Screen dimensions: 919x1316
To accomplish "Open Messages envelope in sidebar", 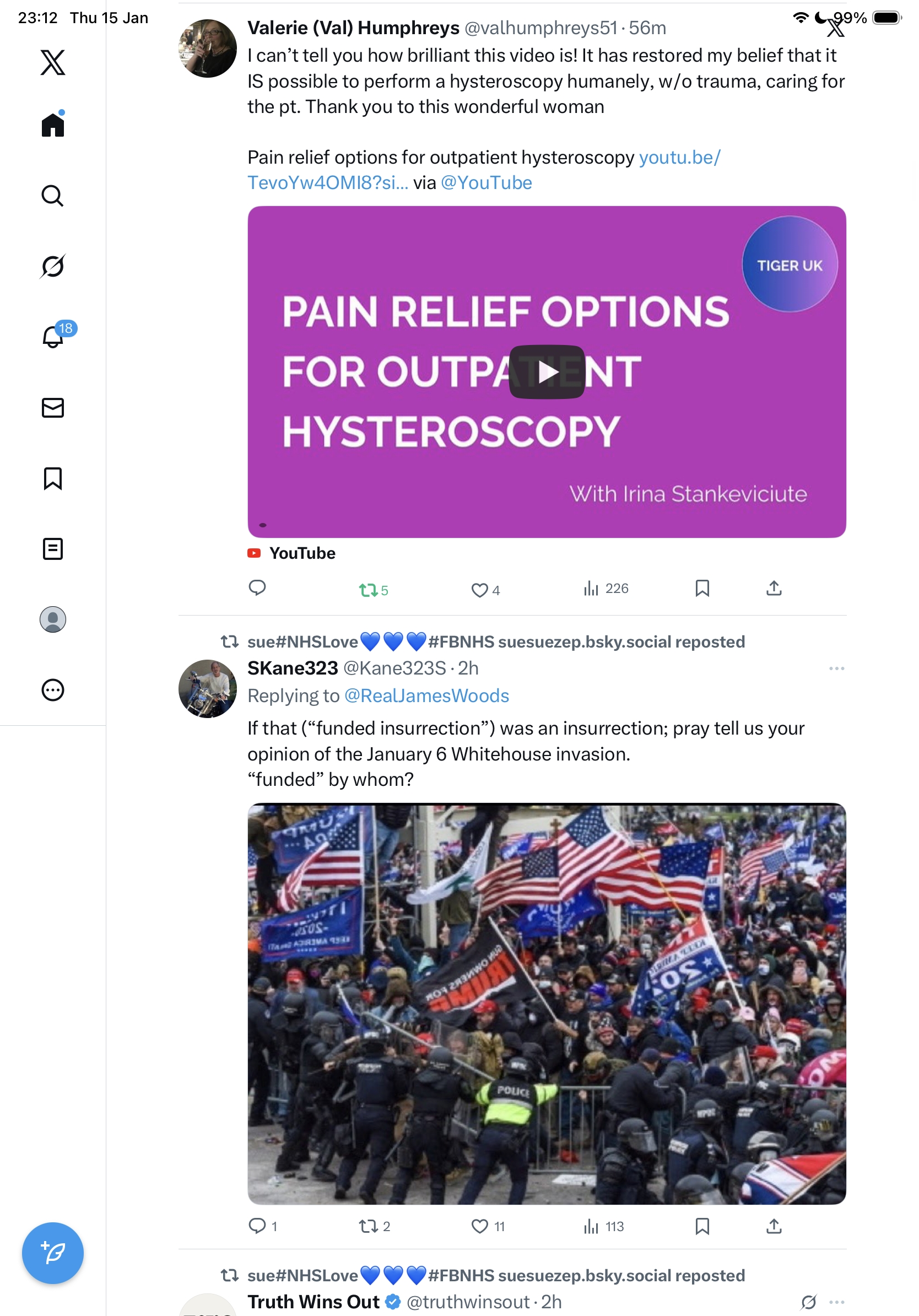I will point(53,407).
